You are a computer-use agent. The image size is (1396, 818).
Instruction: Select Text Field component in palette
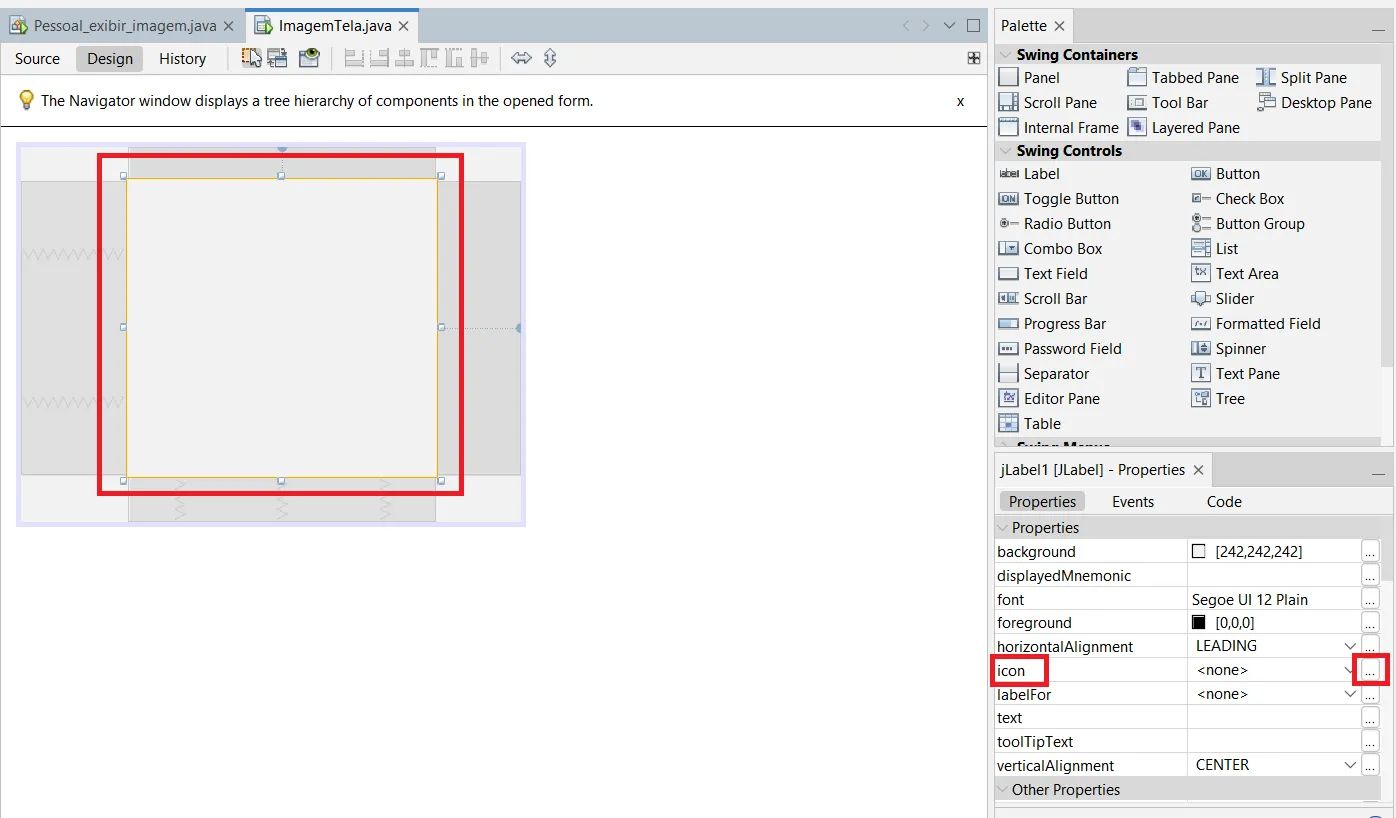pos(1043,273)
